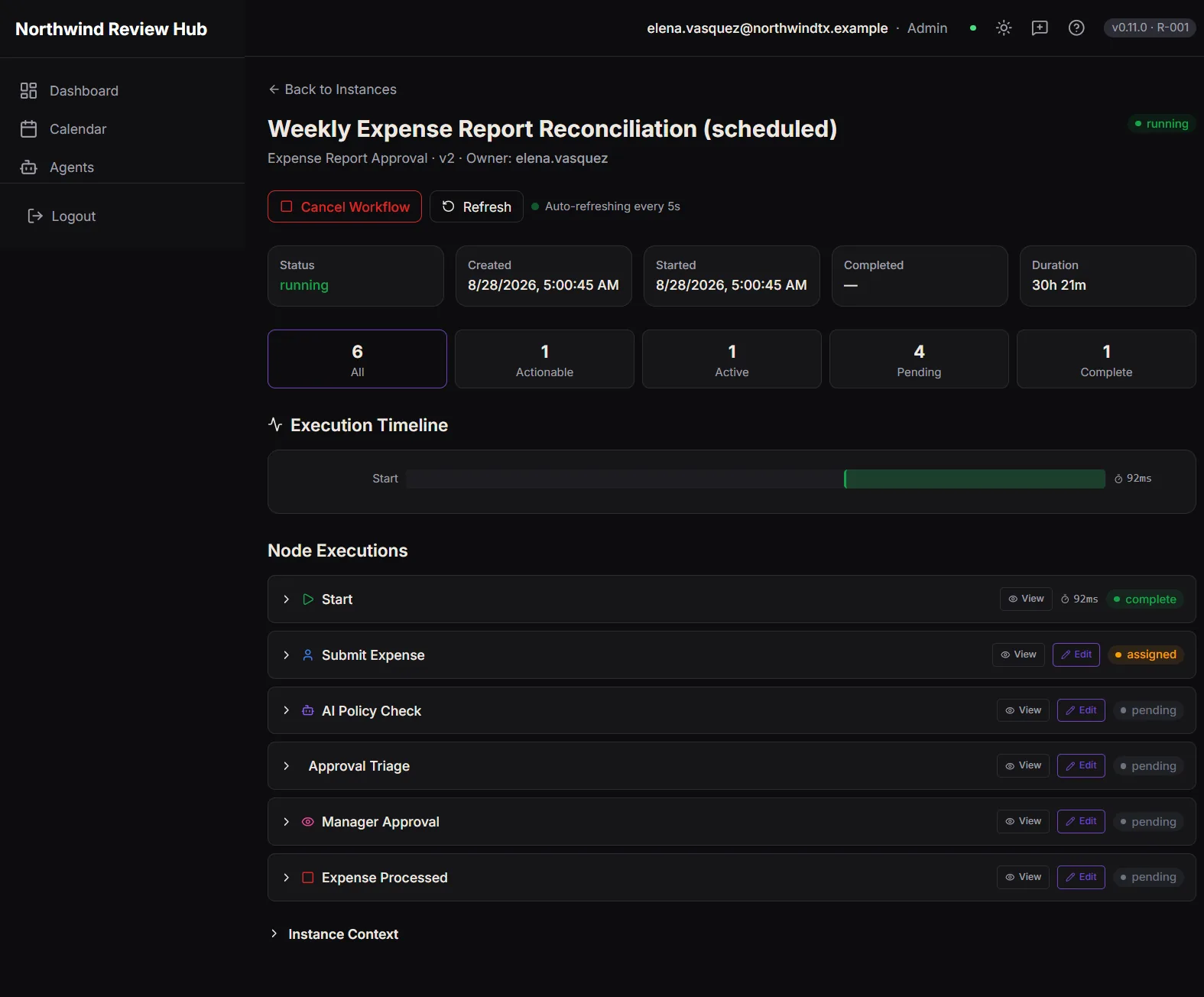View the Approval Triage node

[1023, 765]
